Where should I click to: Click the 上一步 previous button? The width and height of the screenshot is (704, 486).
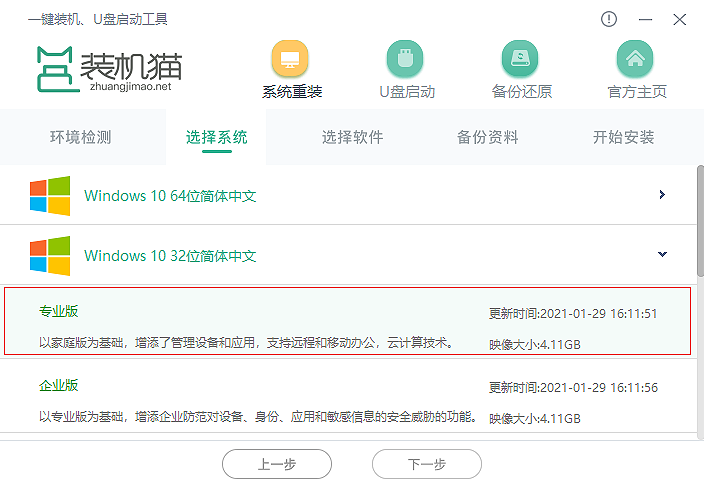pos(276,464)
